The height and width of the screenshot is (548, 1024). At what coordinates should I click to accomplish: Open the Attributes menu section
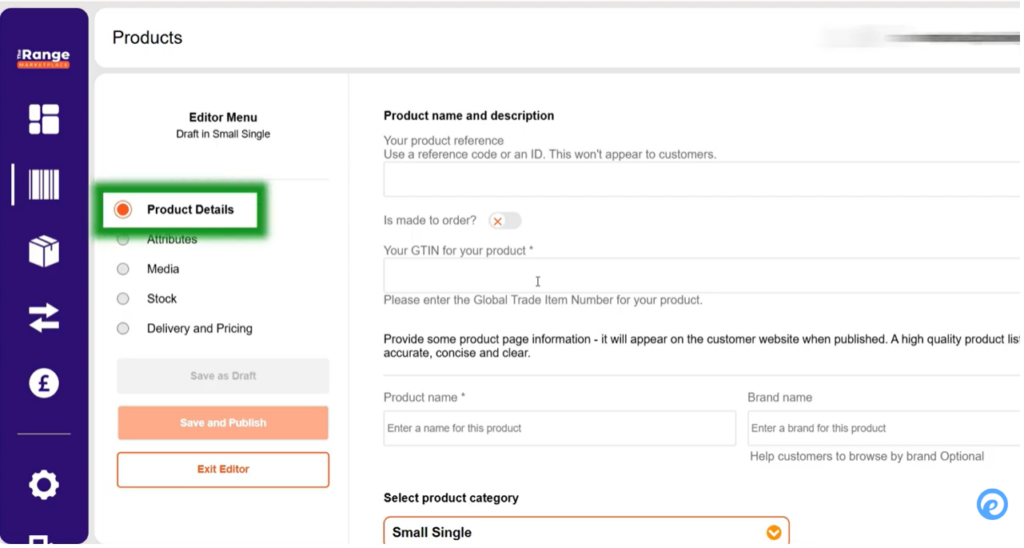[x=172, y=240]
